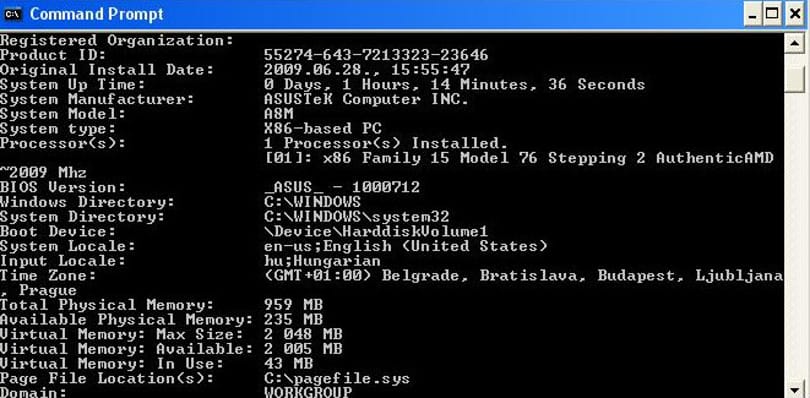The image size is (810, 398).
Task: Click the A8M system model text
Action: point(278,114)
